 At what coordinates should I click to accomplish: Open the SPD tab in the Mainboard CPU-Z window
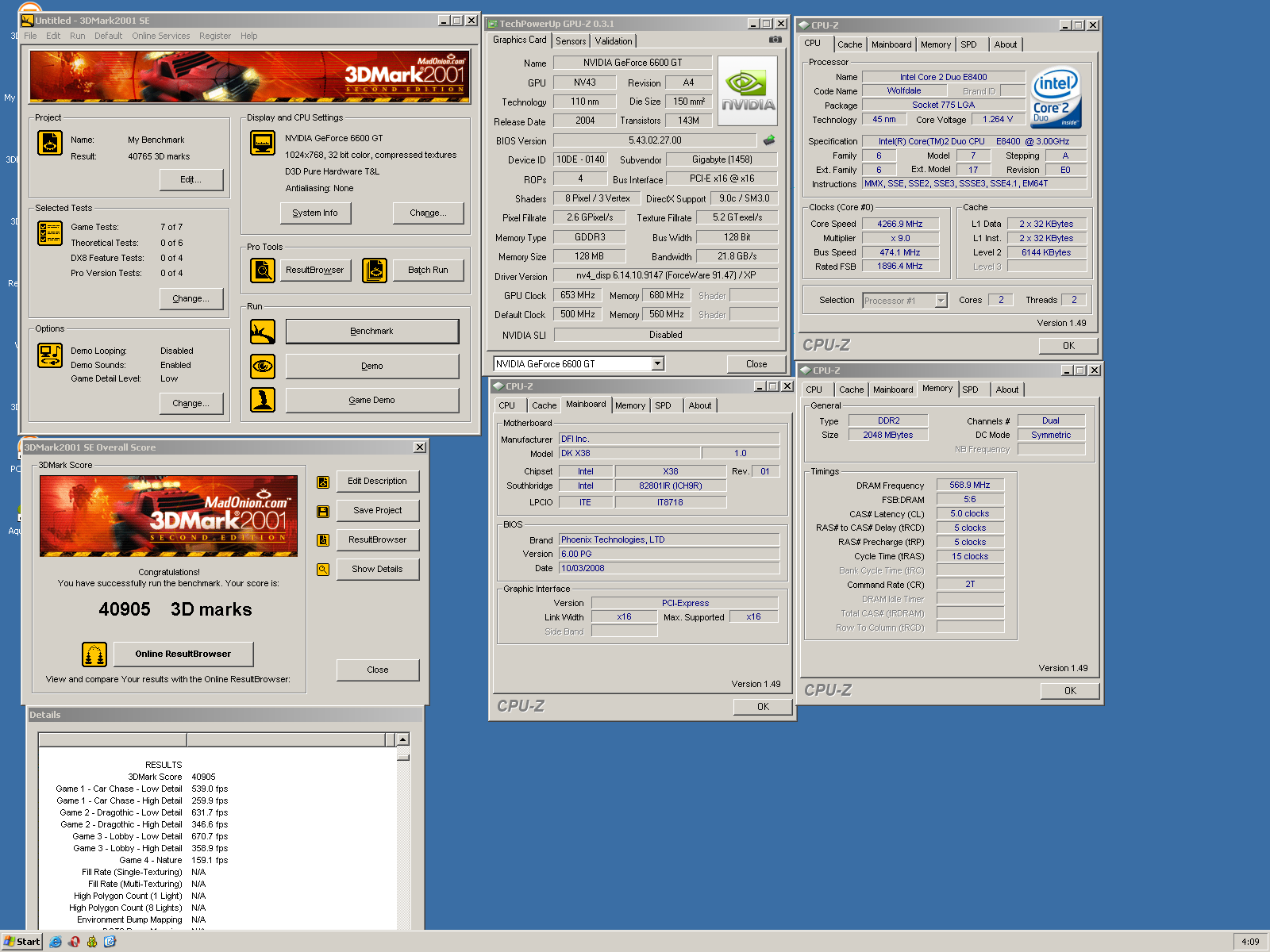[663, 405]
